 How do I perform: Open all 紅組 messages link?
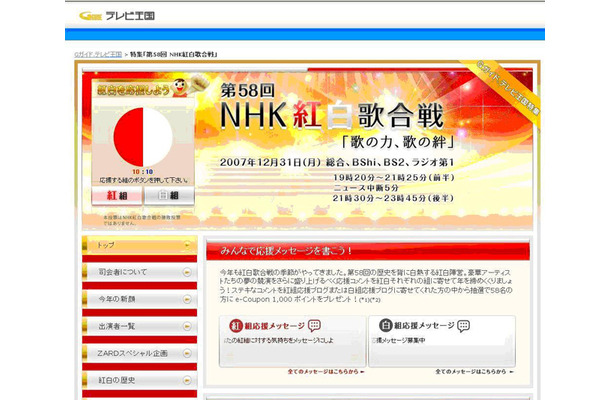point(326,372)
